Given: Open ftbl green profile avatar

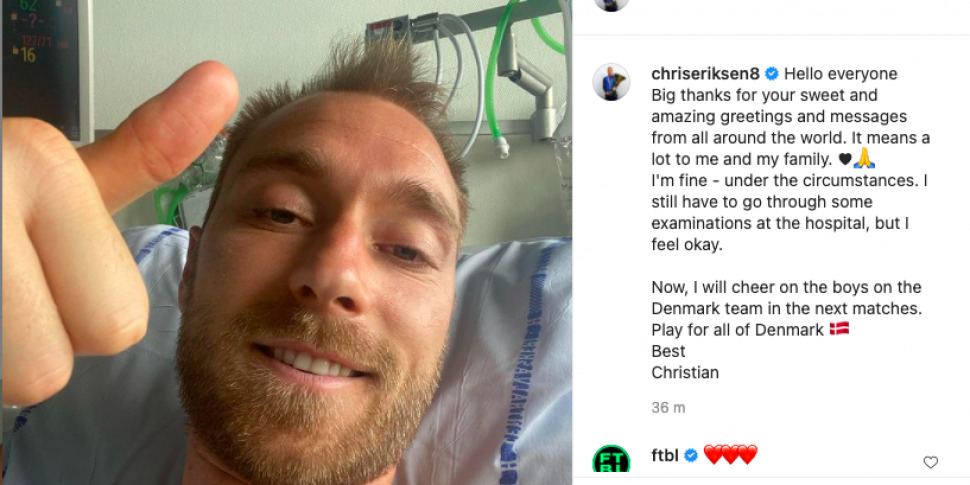Looking at the screenshot, I should point(611,464).
